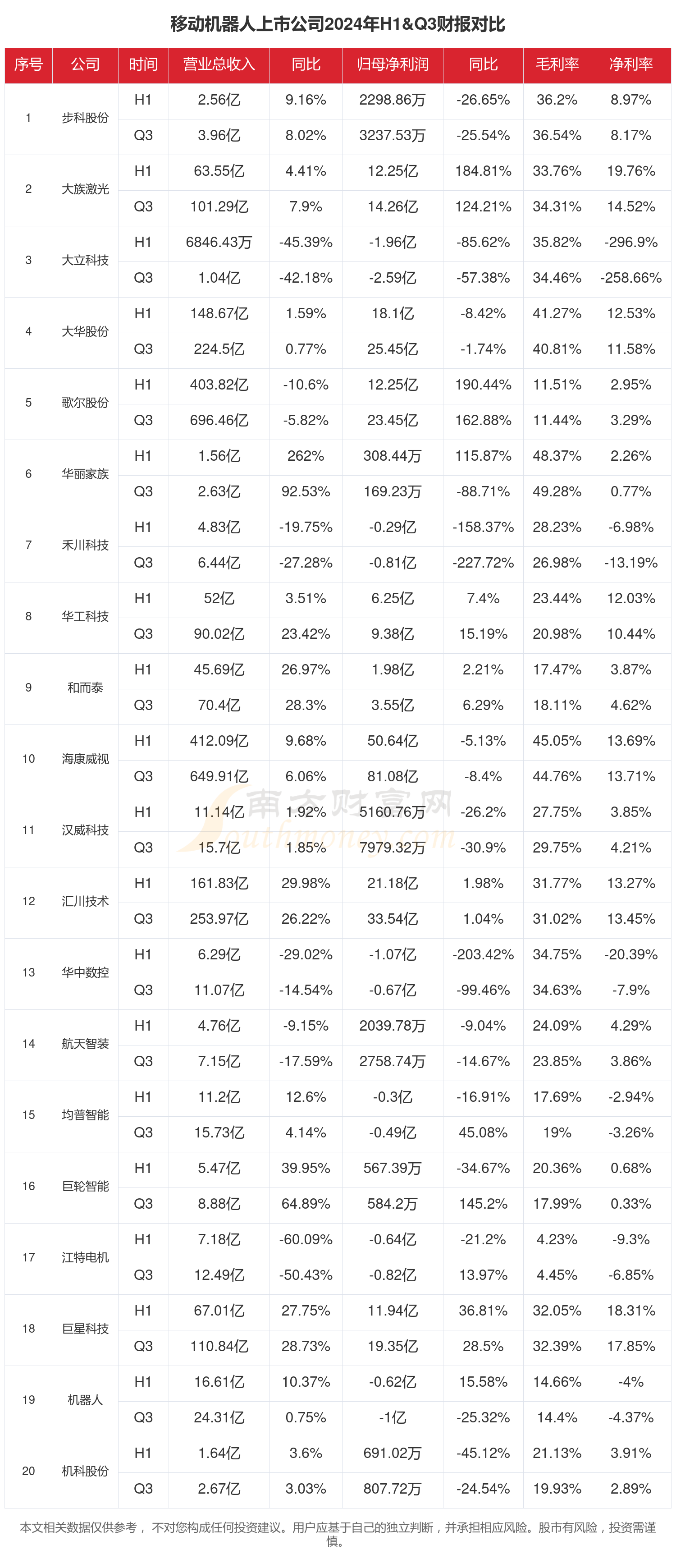Select the 海康威视 company cell

(85, 759)
